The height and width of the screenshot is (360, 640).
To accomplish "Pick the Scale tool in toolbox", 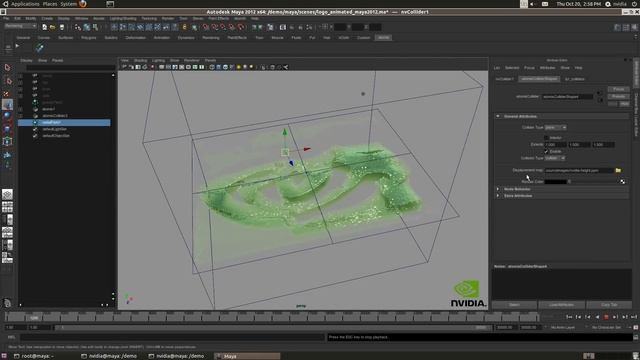I will coord(7,129).
